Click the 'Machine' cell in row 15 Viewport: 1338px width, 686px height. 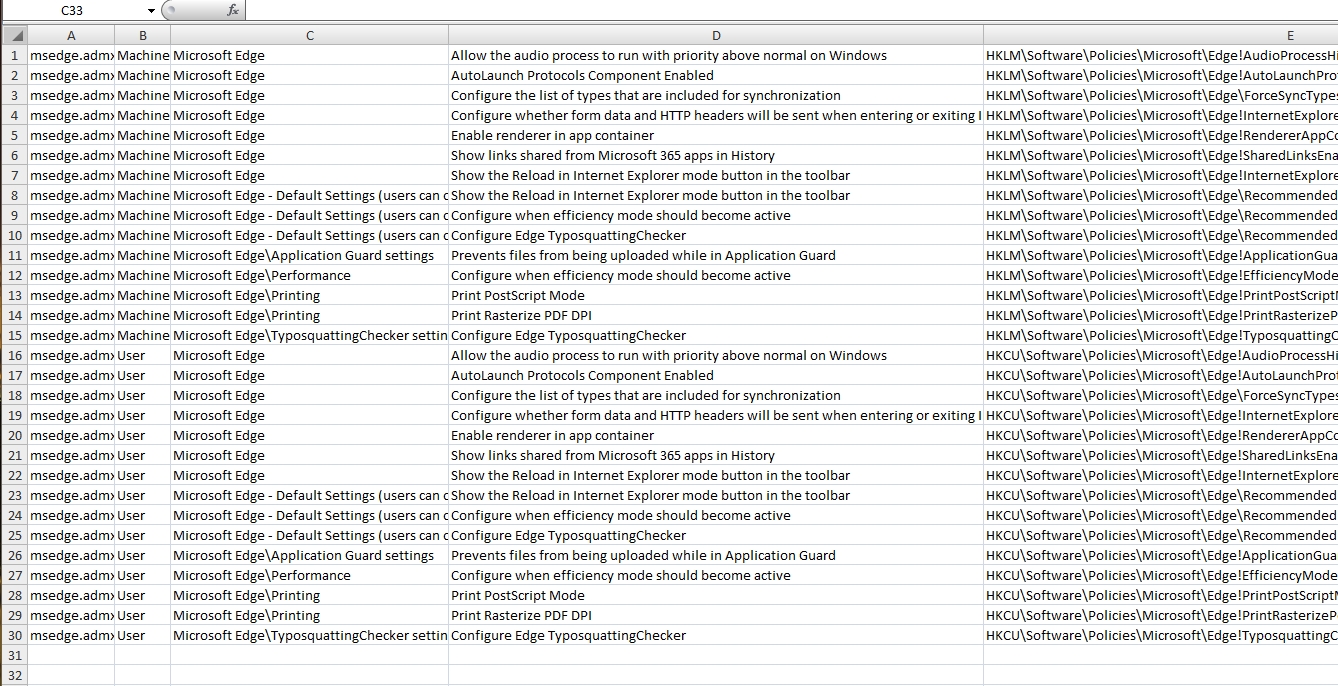click(142, 335)
